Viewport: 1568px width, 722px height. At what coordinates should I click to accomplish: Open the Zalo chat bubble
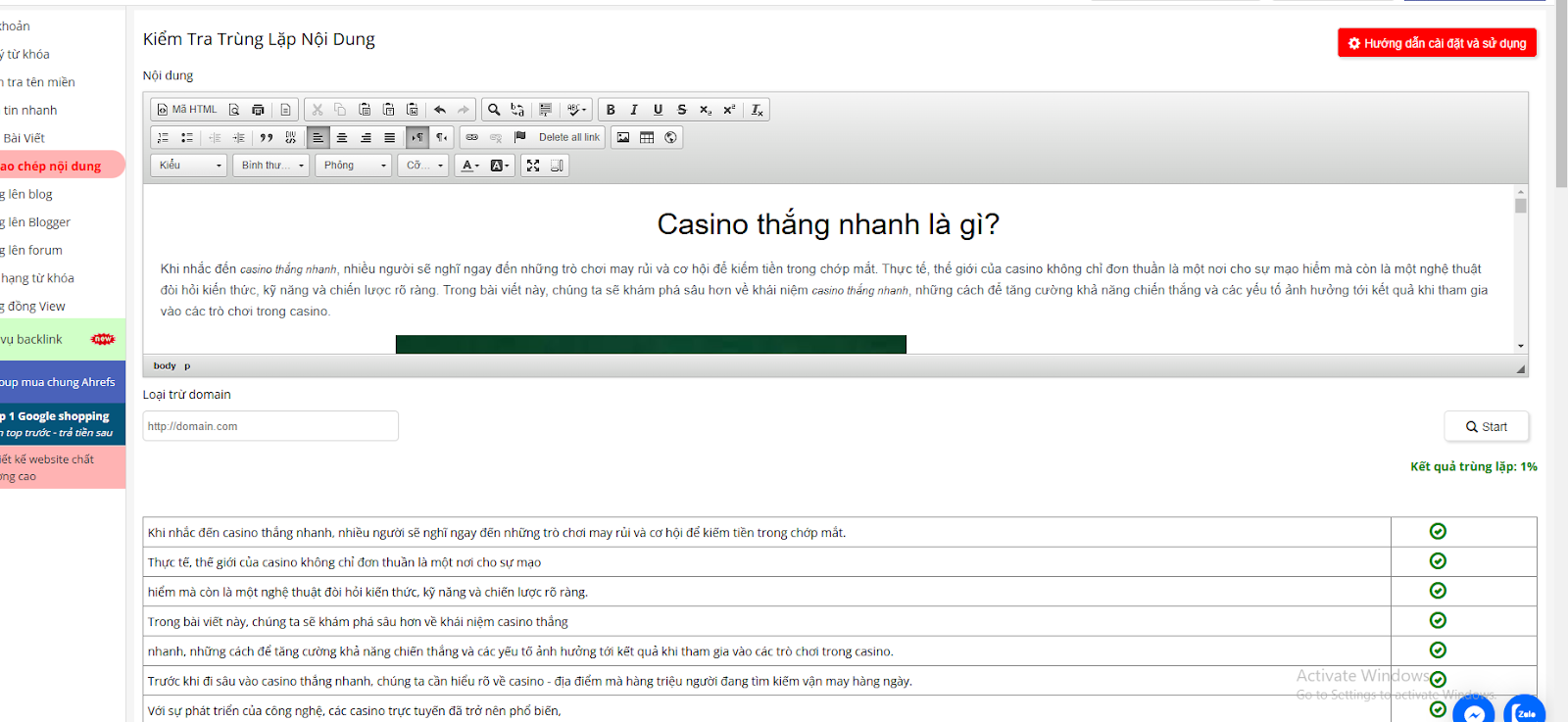[x=1524, y=711]
